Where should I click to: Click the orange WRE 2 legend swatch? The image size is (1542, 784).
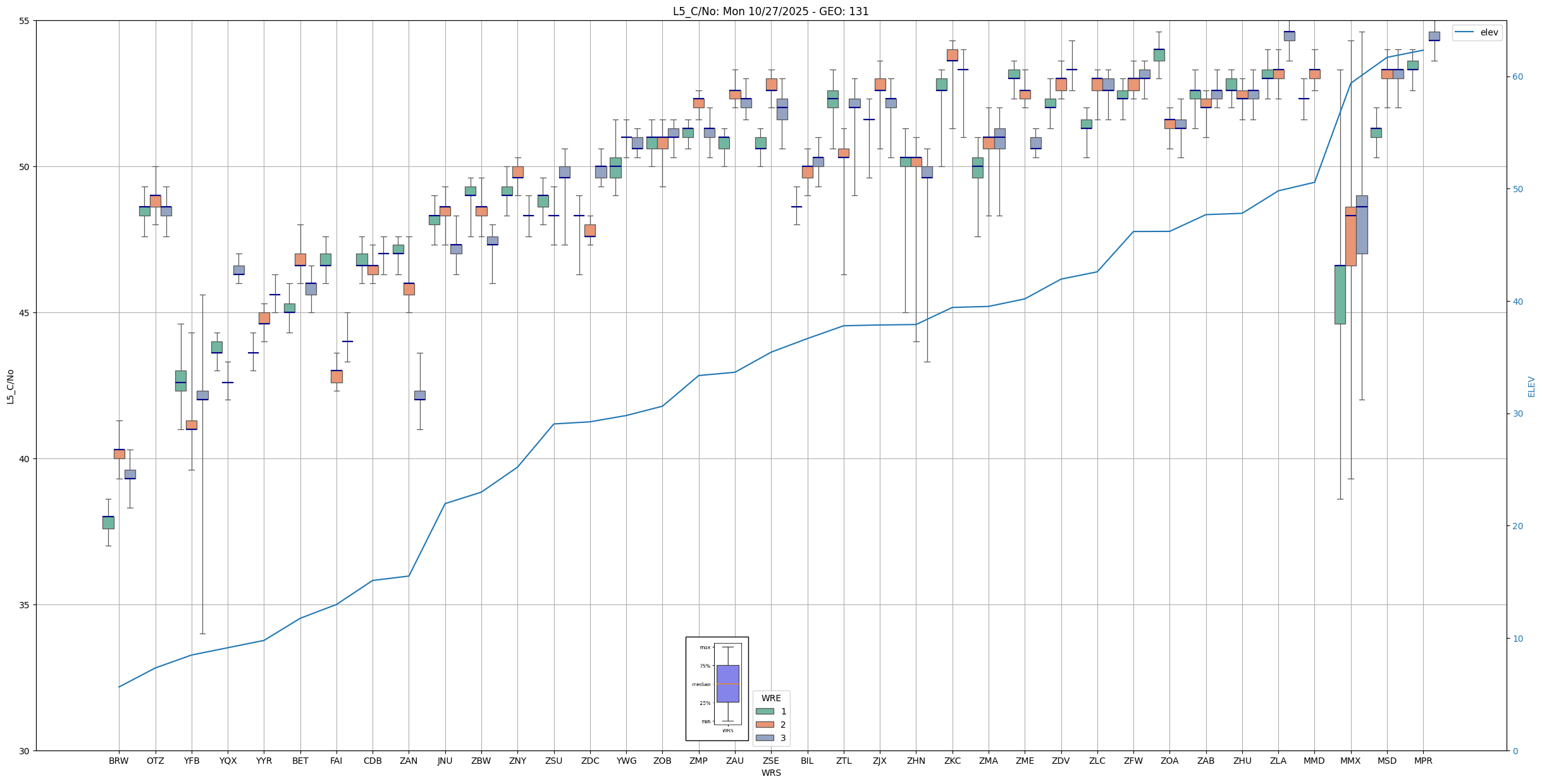pos(764,725)
